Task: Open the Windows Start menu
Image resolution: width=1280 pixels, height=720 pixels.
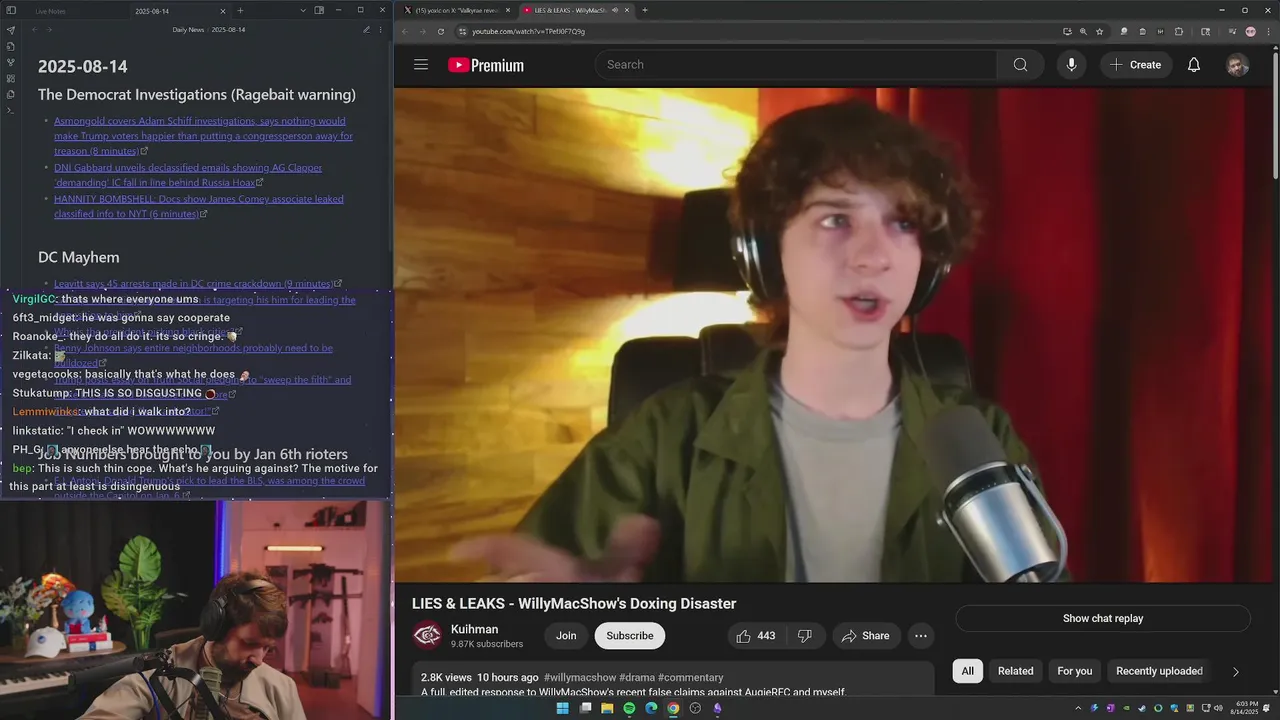Action: [562, 708]
